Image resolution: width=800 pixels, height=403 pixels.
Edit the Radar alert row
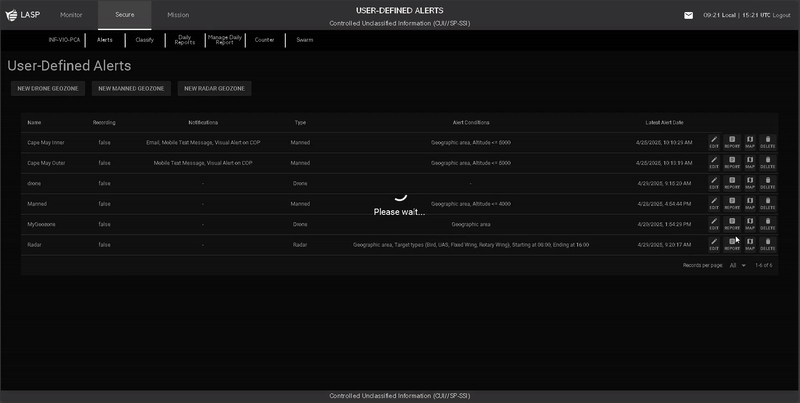click(714, 244)
